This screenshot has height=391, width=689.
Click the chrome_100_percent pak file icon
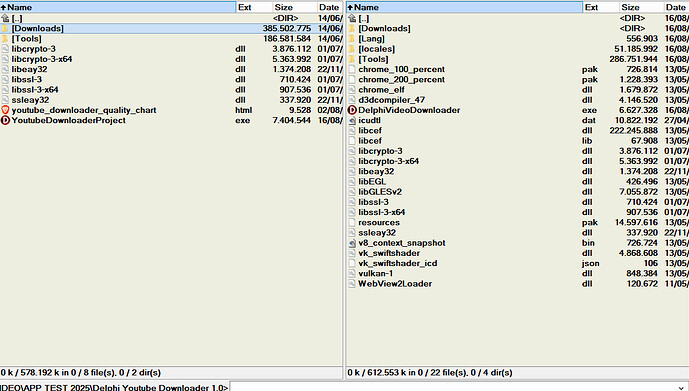352,69
